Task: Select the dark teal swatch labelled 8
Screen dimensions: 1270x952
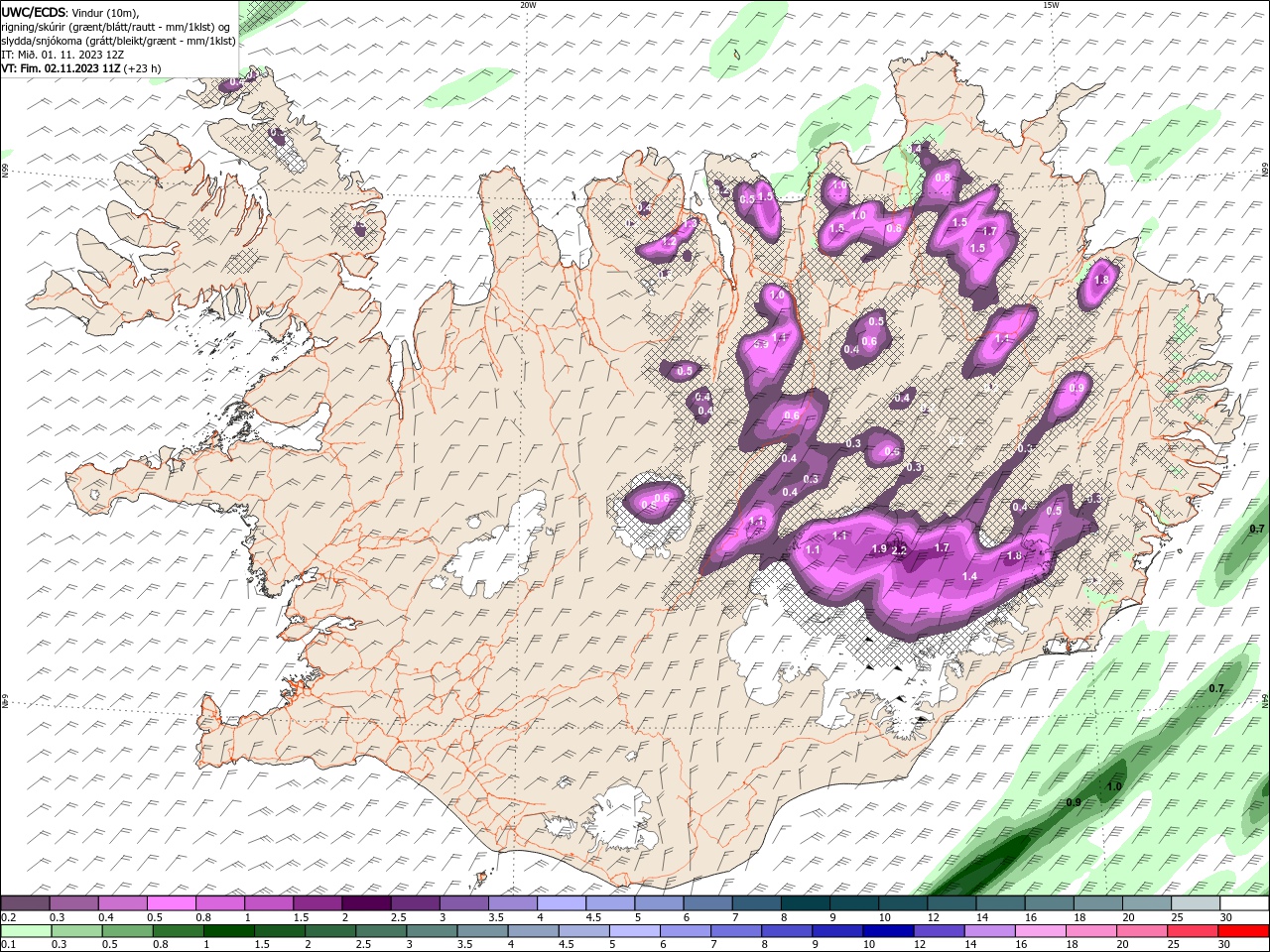Action: 804,903
